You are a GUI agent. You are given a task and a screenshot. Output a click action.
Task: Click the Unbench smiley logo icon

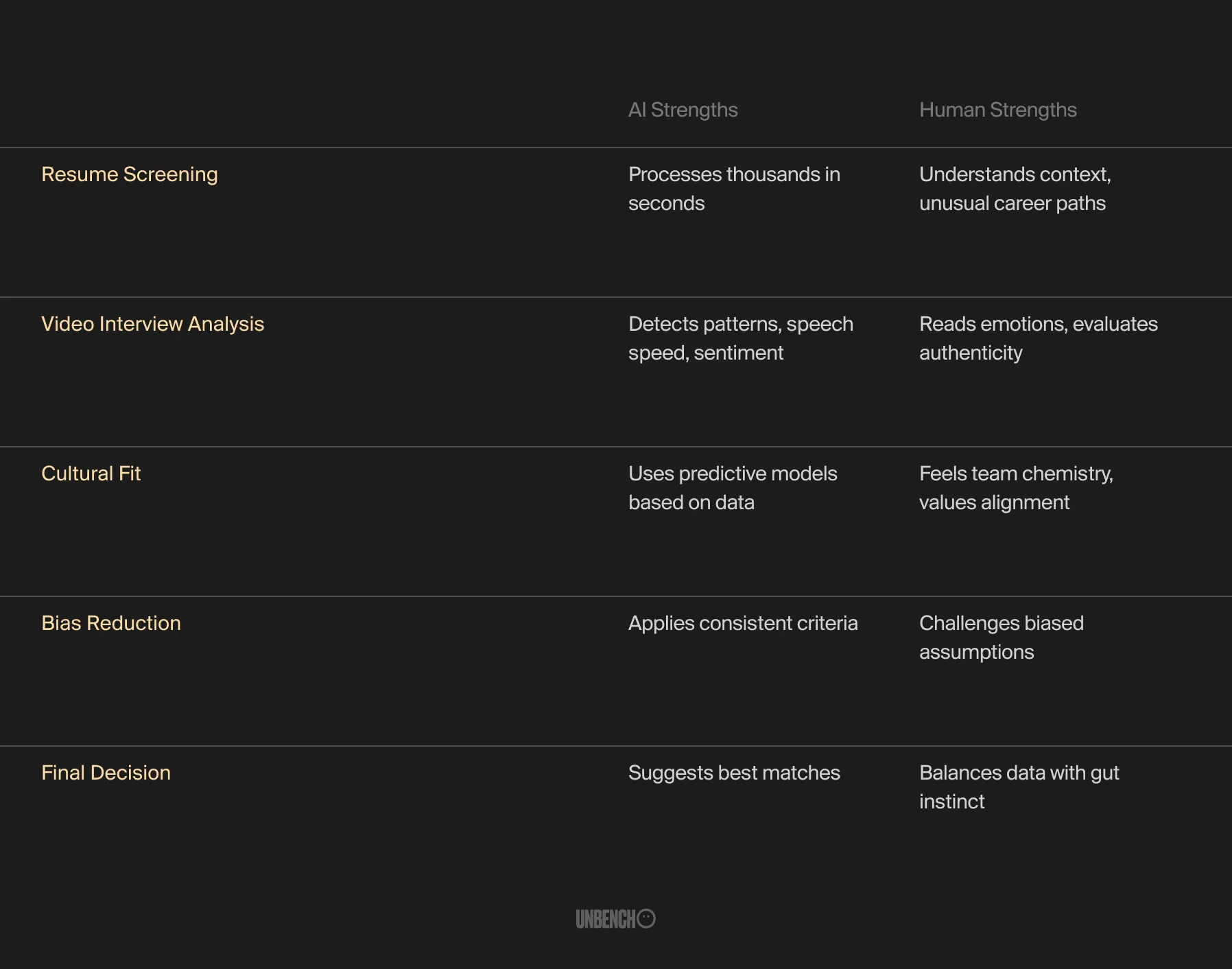646,918
